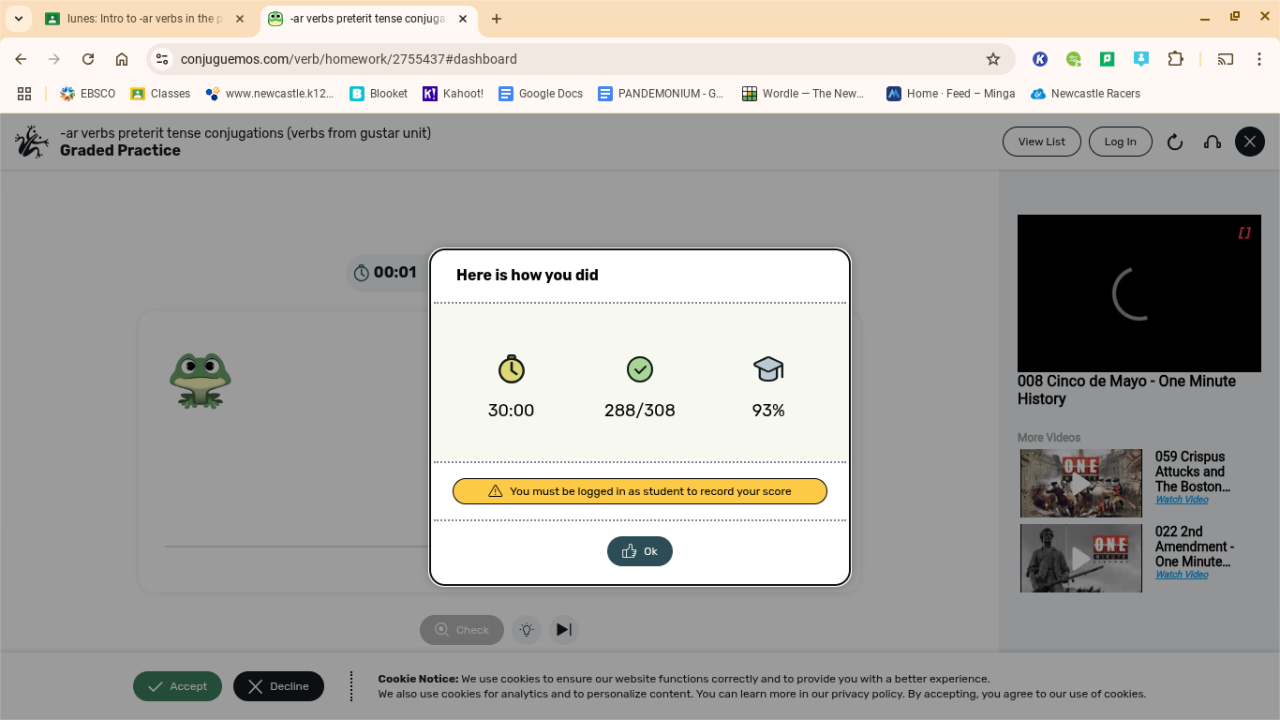The image size is (1280, 720).
Task: Click the skip-to-next icon beside the hint
Action: [564, 630]
